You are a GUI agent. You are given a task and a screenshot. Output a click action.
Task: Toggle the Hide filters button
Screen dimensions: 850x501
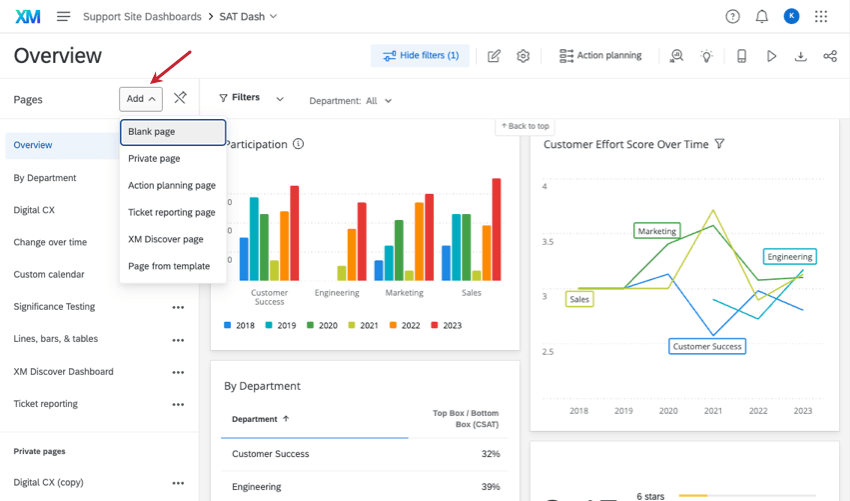point(420,56)
